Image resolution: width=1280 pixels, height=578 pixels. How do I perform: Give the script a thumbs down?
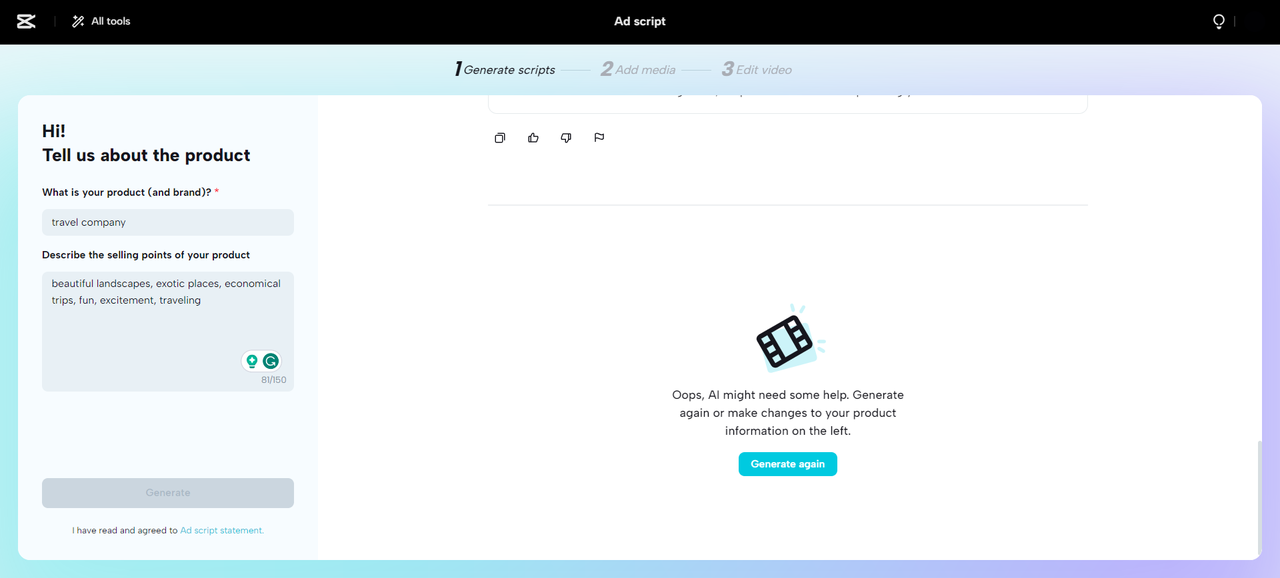566,137
